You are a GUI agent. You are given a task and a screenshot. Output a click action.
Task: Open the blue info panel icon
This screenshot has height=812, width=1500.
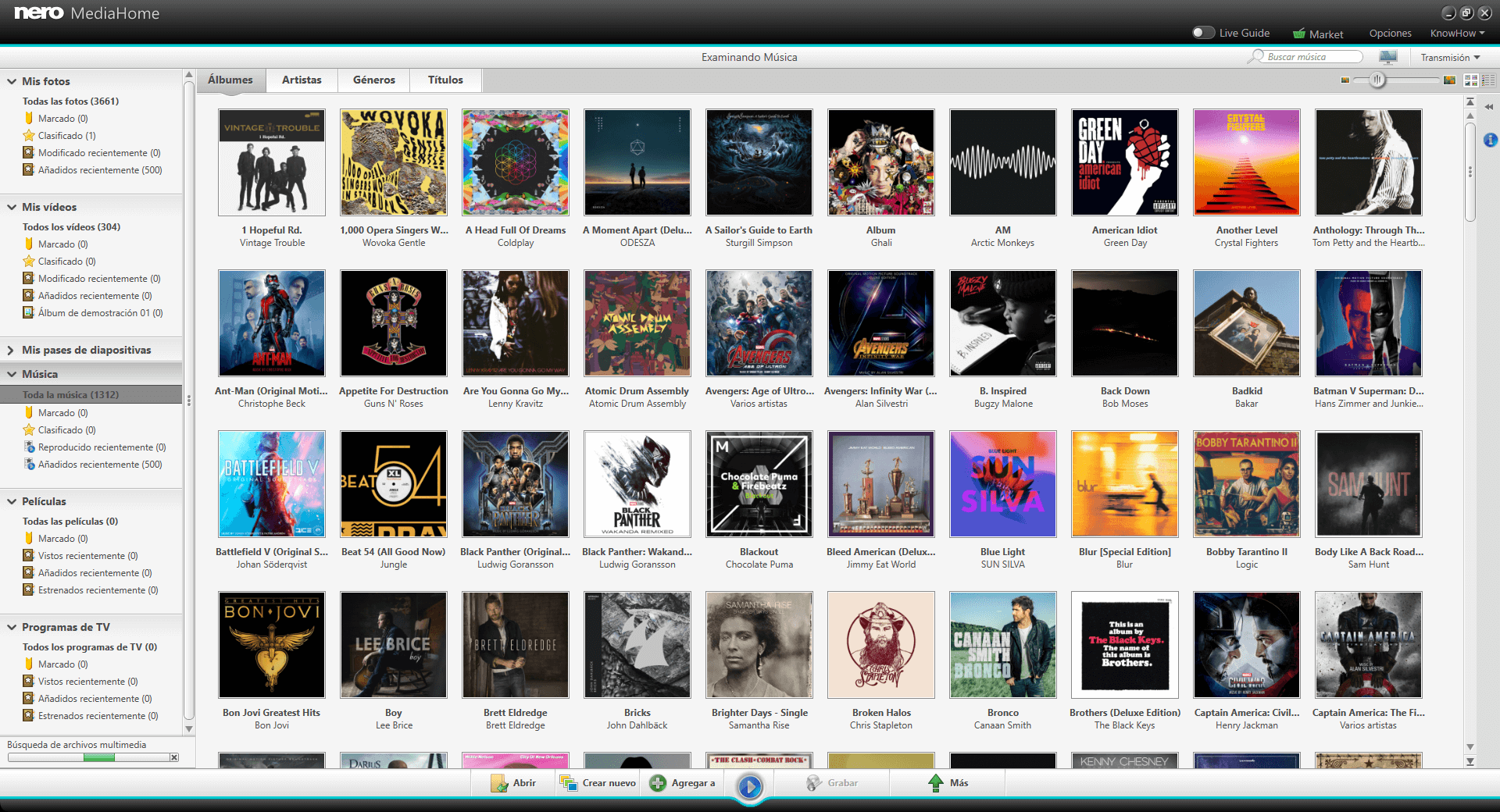[1491, 140]
